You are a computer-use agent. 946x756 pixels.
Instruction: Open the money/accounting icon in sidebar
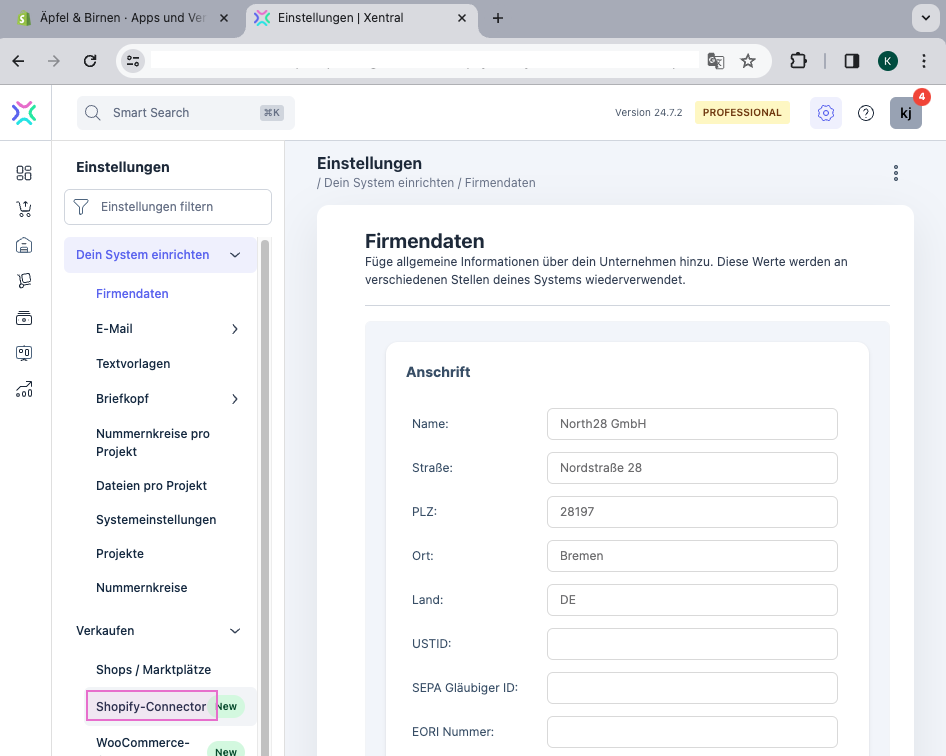coord(24,318)
